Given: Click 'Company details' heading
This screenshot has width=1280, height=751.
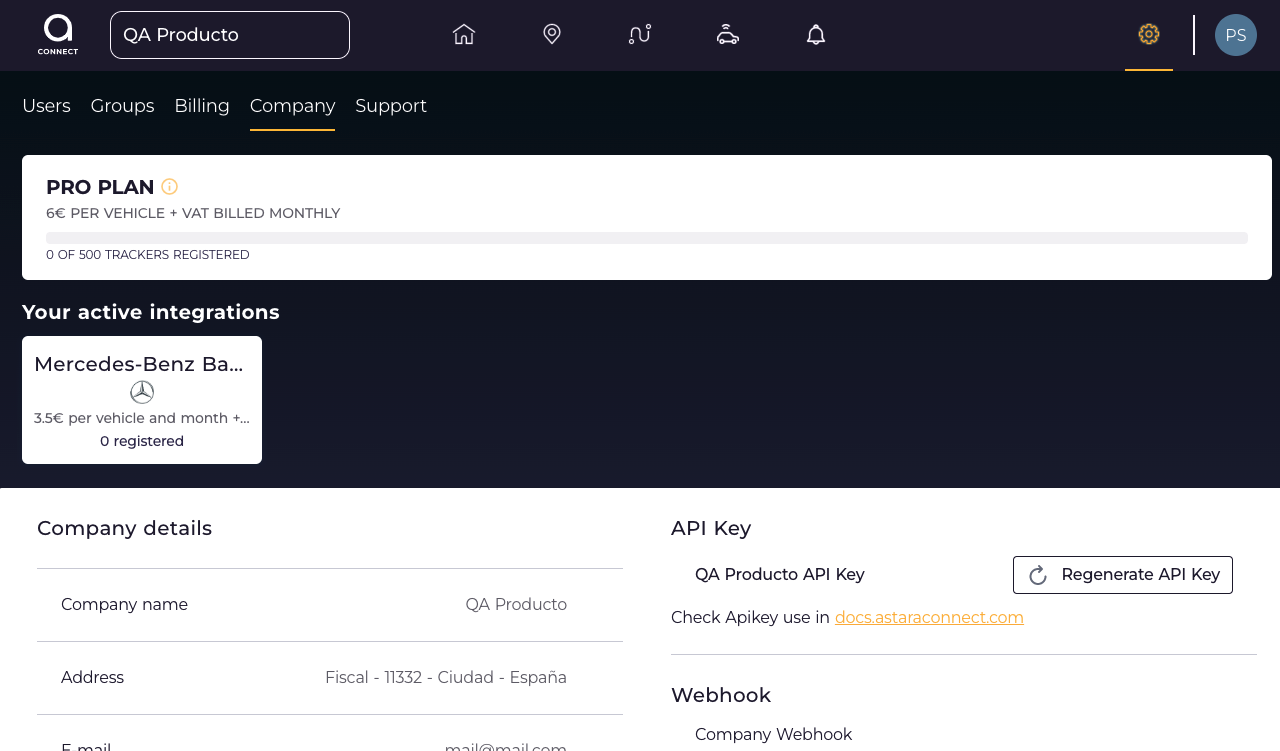Looking at the screenshot, I should [x=125, y=528].
